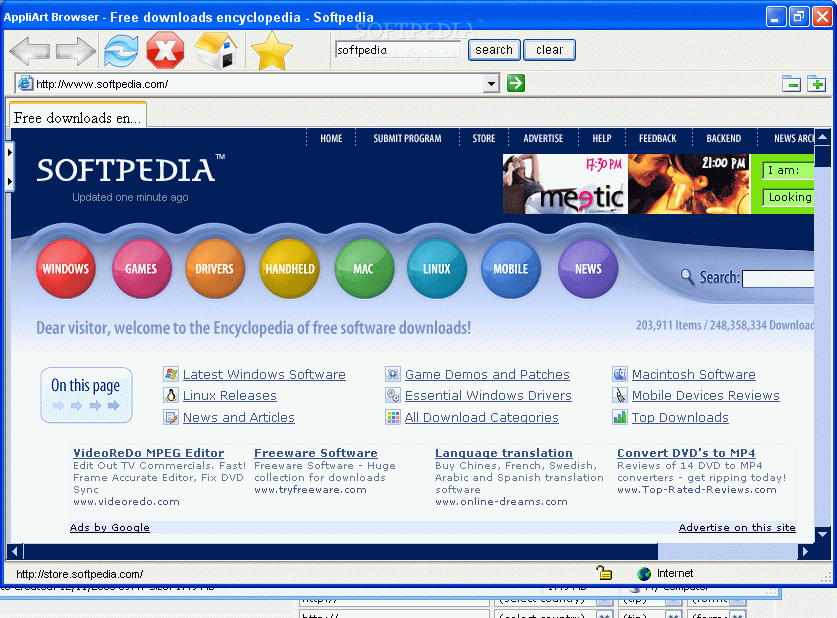The height and width of the screenshot is (618, 837).
Task: Select the 'Free downloads en...' tab
Action: (77, 115)
